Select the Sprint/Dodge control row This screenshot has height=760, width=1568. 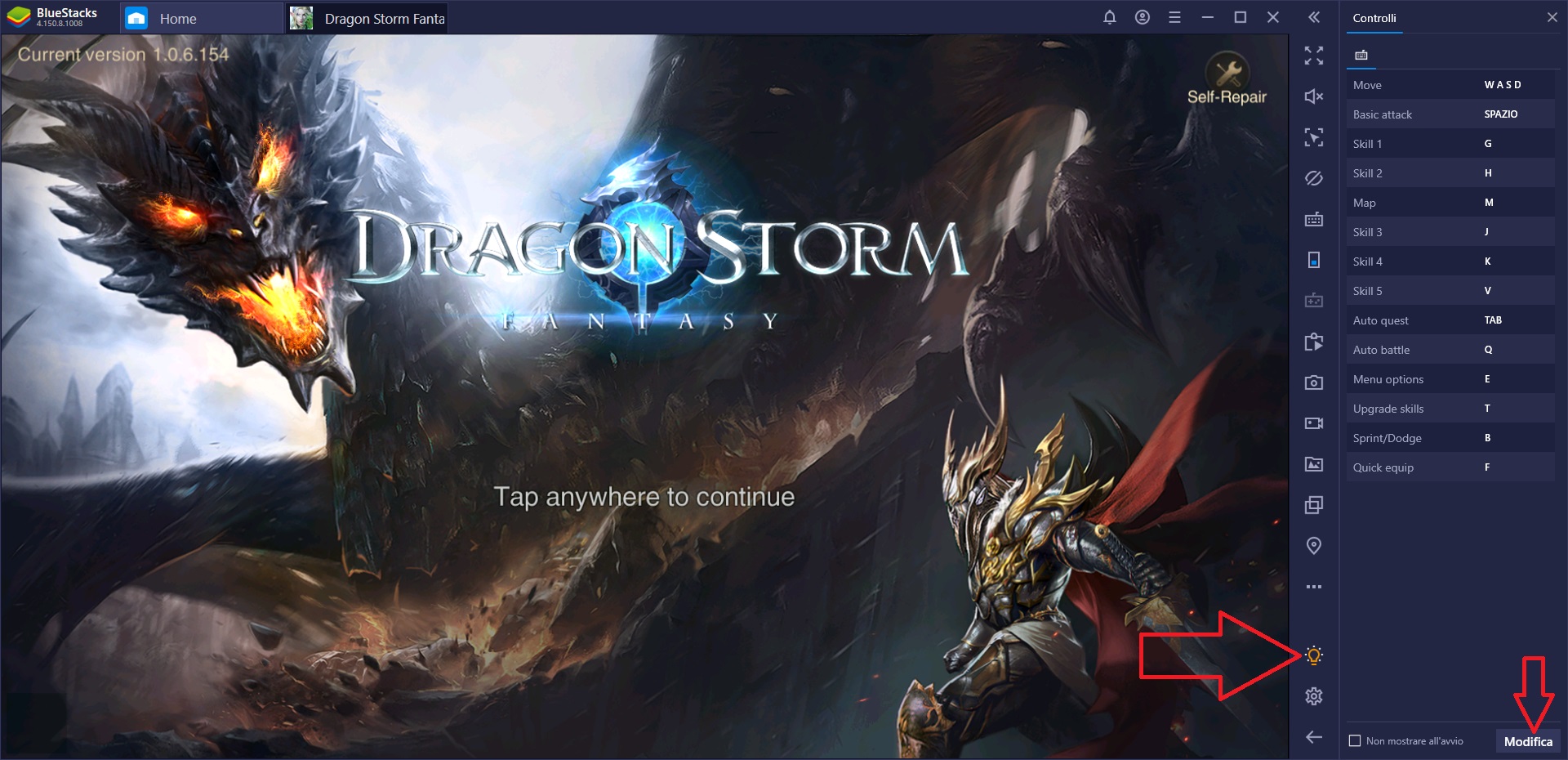(1450, 438)
